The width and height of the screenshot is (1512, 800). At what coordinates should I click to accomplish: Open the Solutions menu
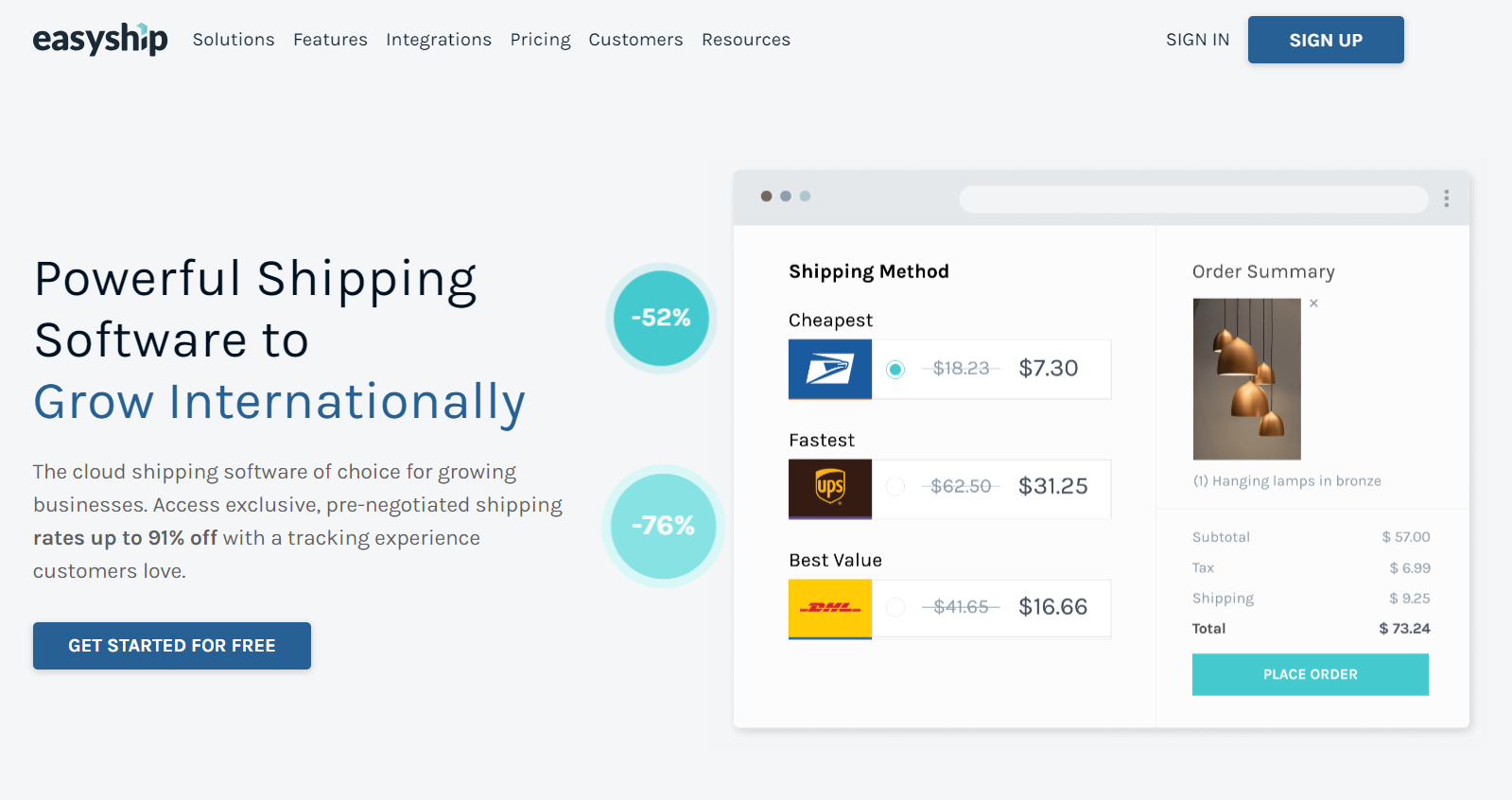pyautogui.click(x=234, y=40)
